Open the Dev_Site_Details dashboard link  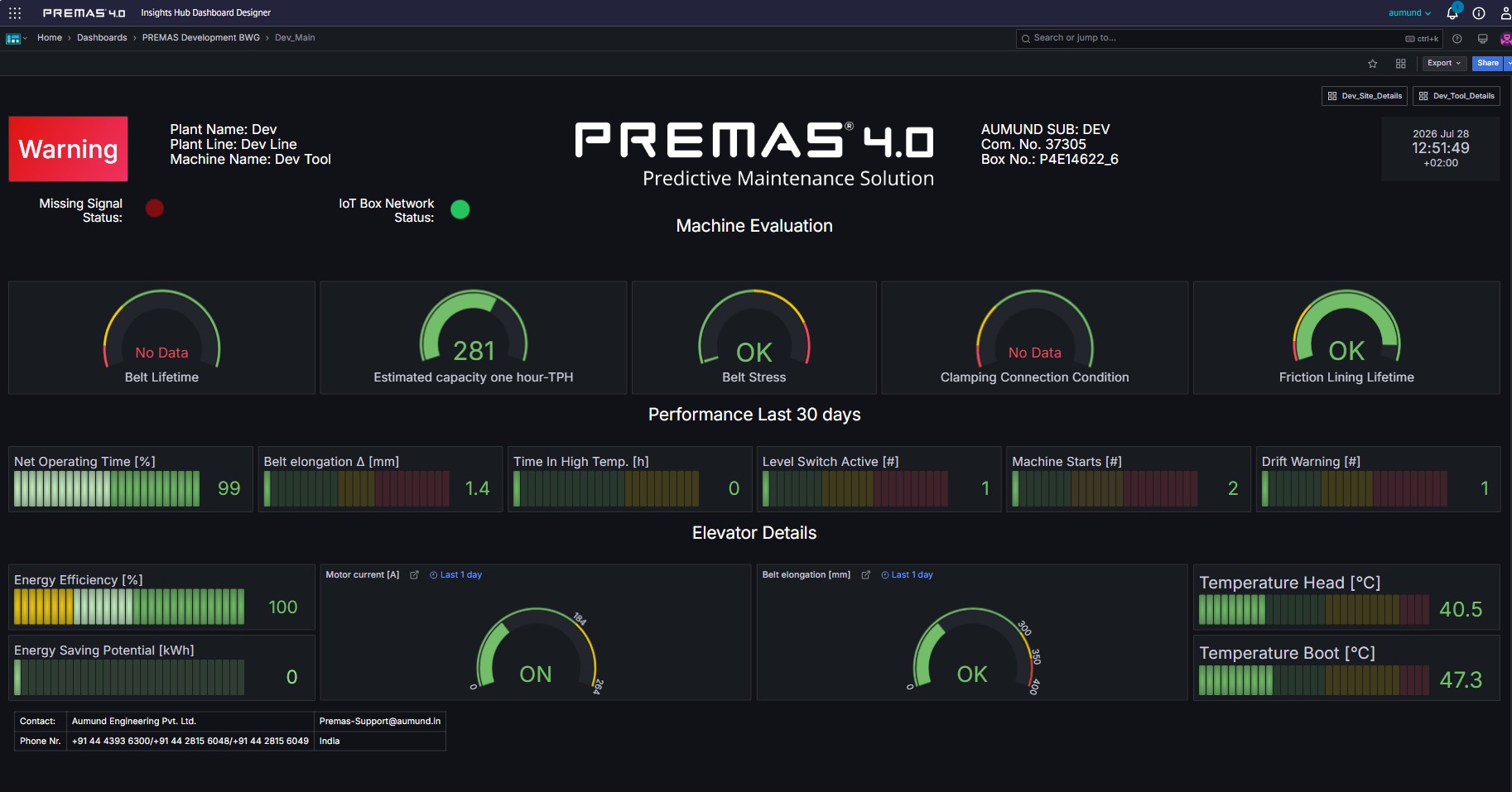coord(1365,96)
